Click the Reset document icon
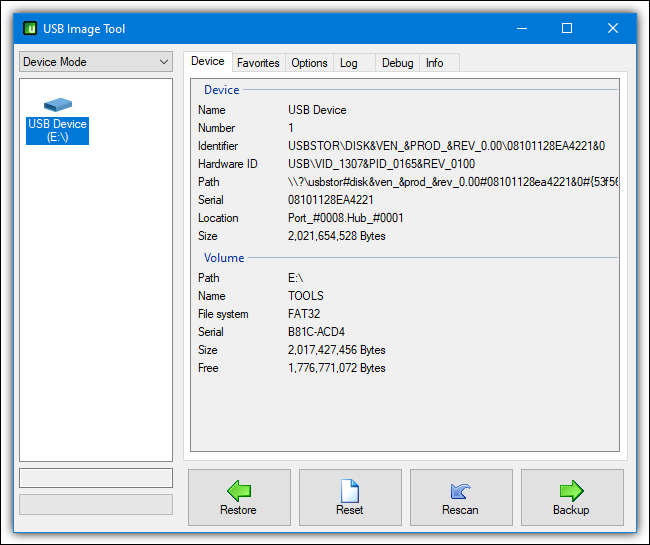Viewport: 650px width, 545px height. tap(349, 490)
